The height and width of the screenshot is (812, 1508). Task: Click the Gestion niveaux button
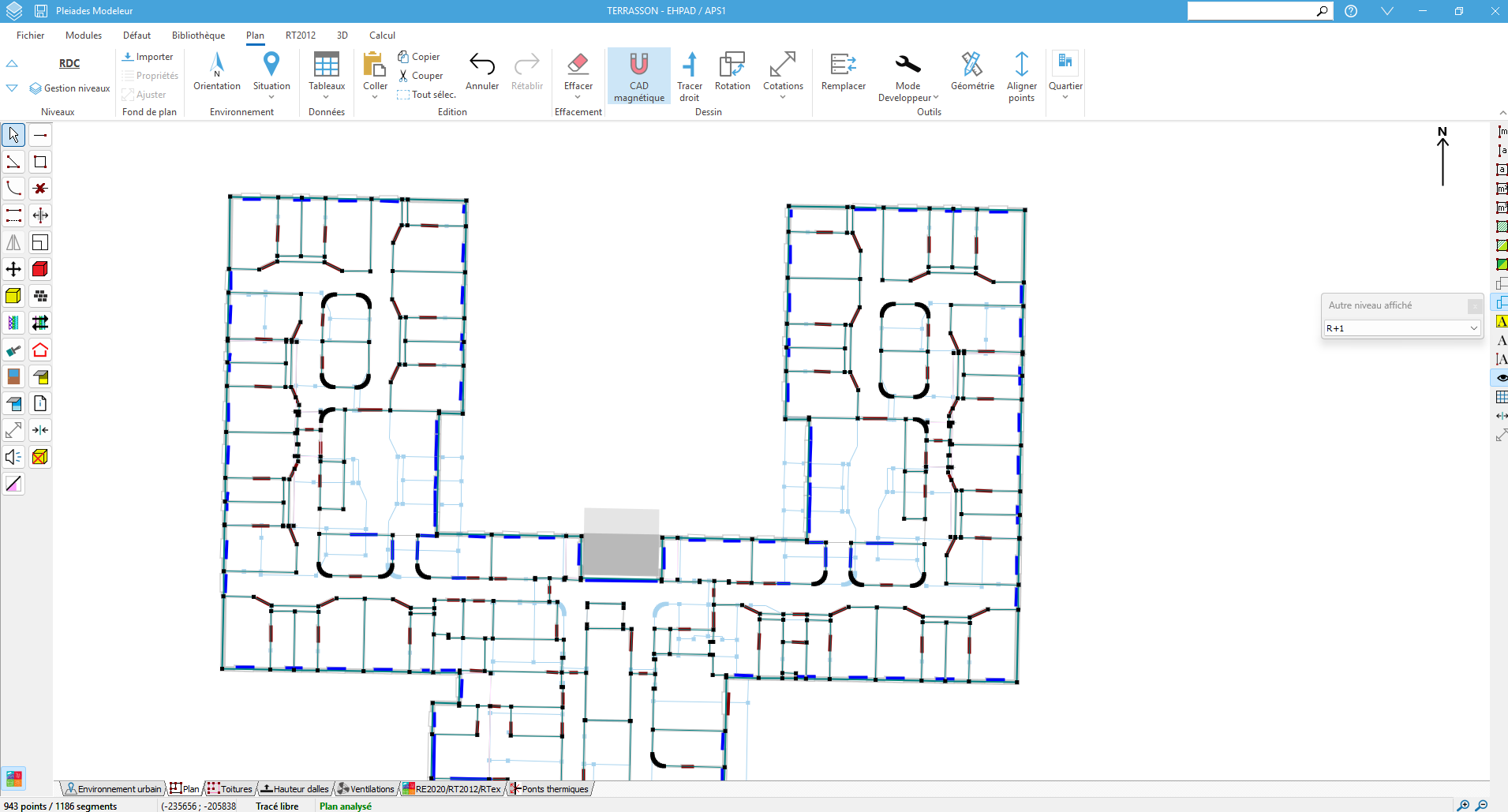tap(70, 88)
